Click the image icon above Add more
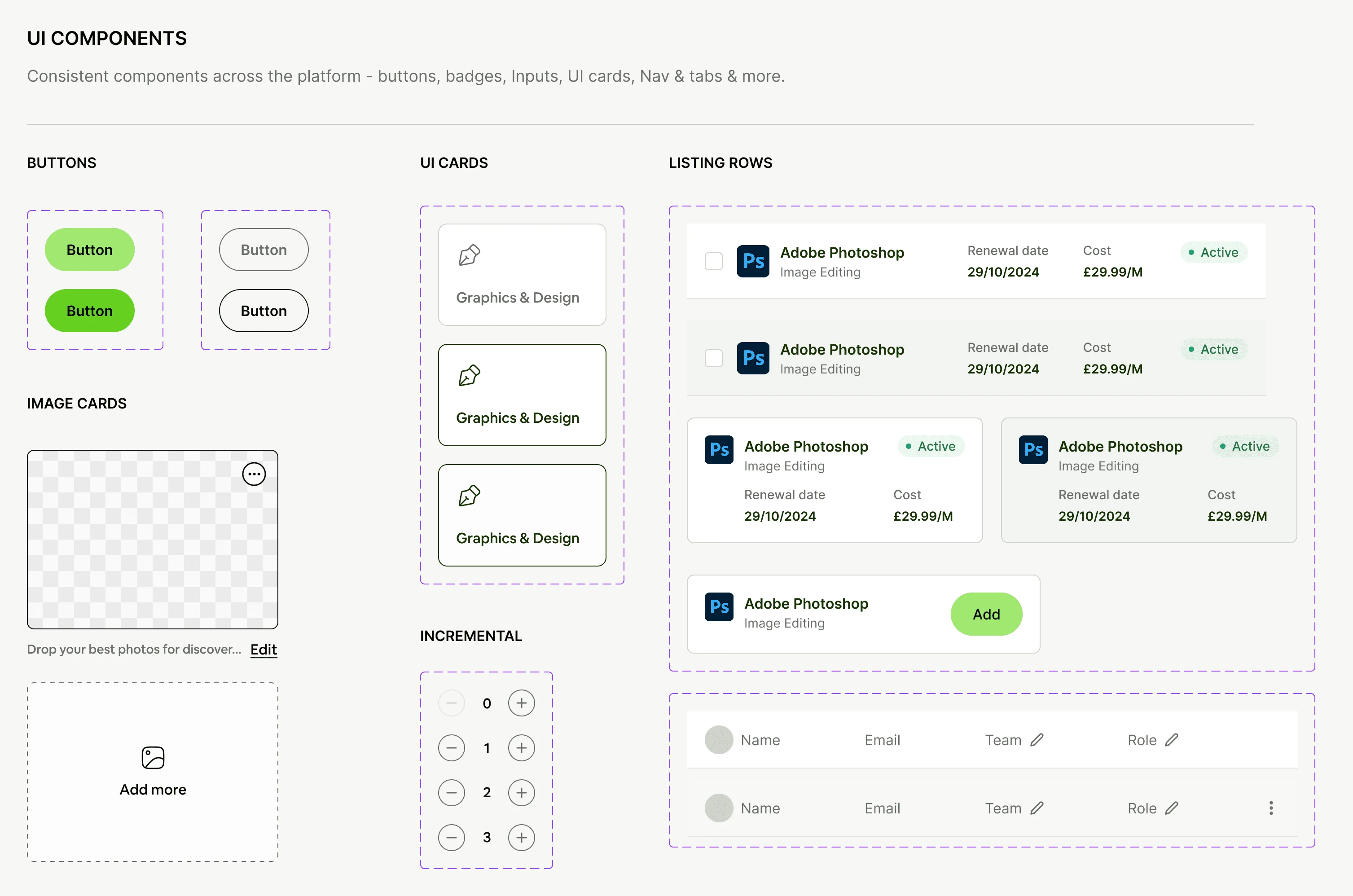The height and width of the screenshot is (896, 1353). click(x=153, y=758)
